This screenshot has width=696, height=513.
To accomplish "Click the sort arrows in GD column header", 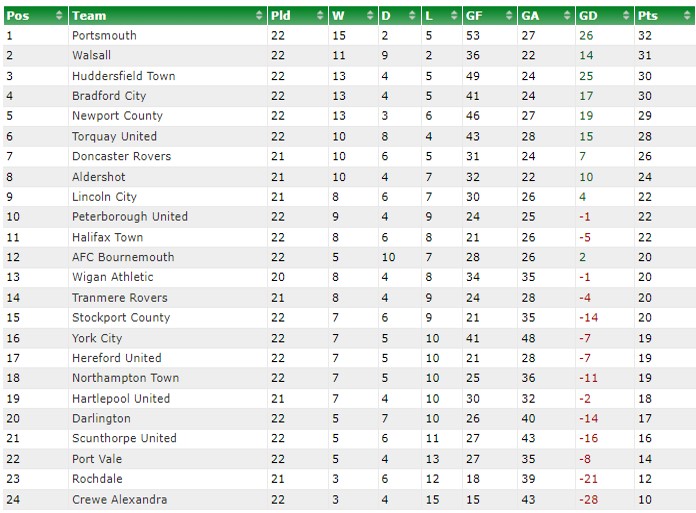I will pos(626,16).
